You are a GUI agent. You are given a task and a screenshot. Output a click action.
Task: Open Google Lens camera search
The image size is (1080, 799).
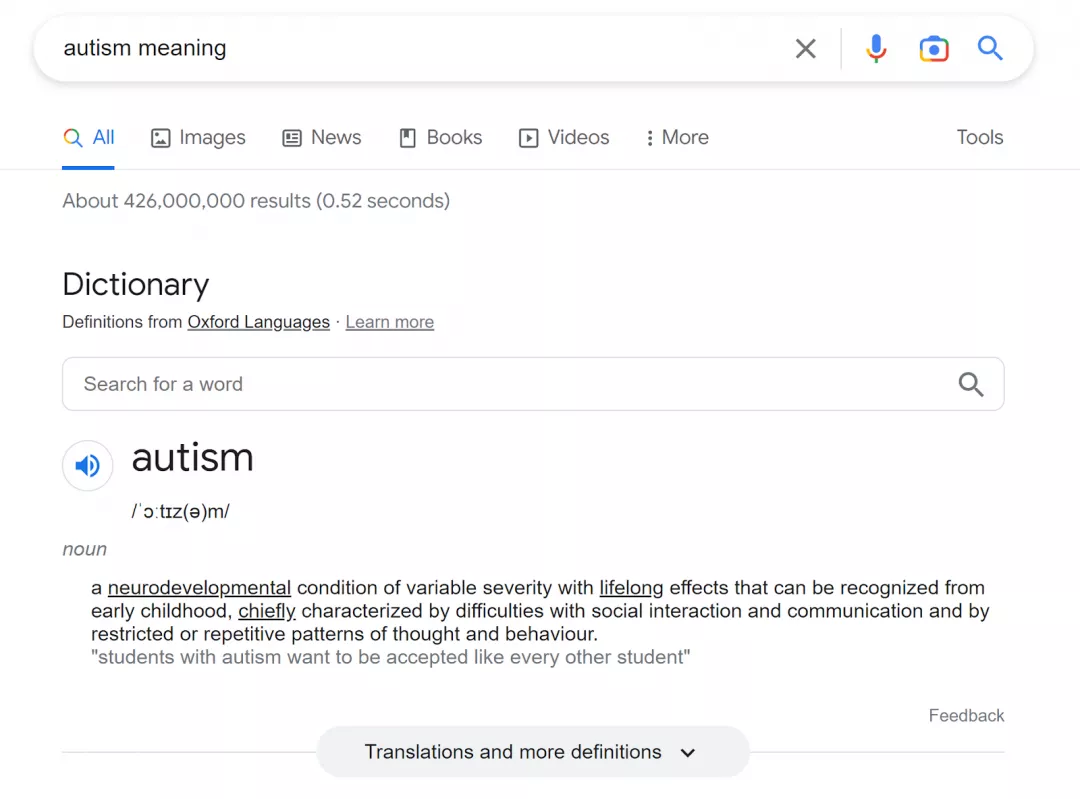click(933, 49)
